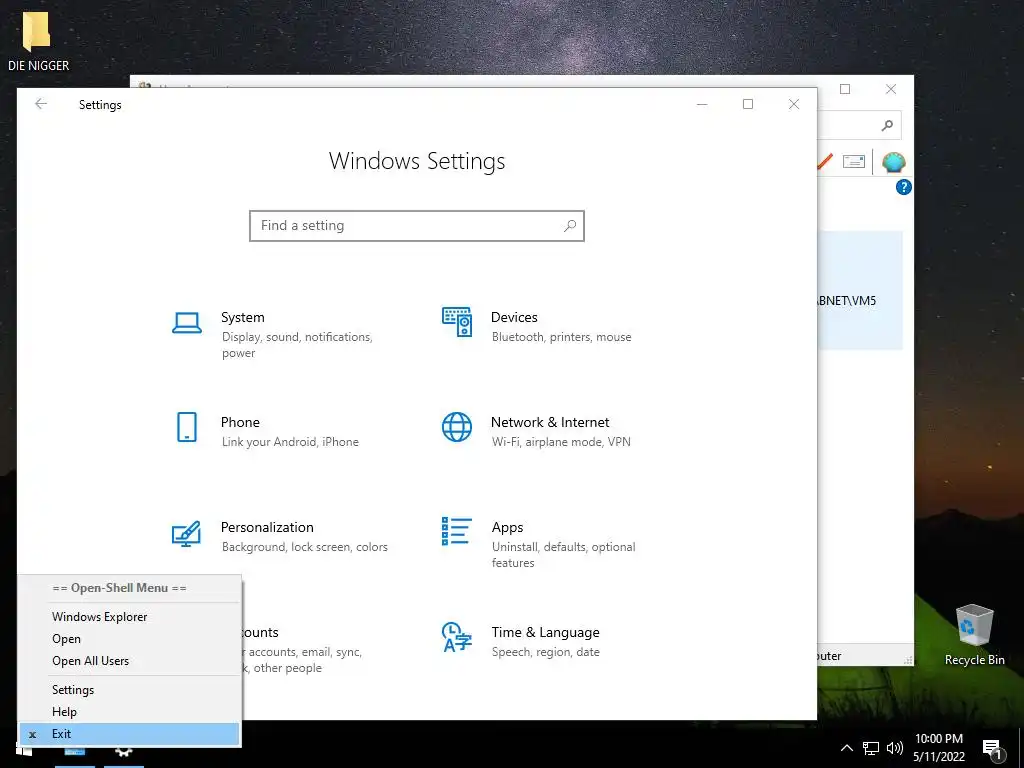Click the BNET\VM5 entry in background window

pos(860,291)
